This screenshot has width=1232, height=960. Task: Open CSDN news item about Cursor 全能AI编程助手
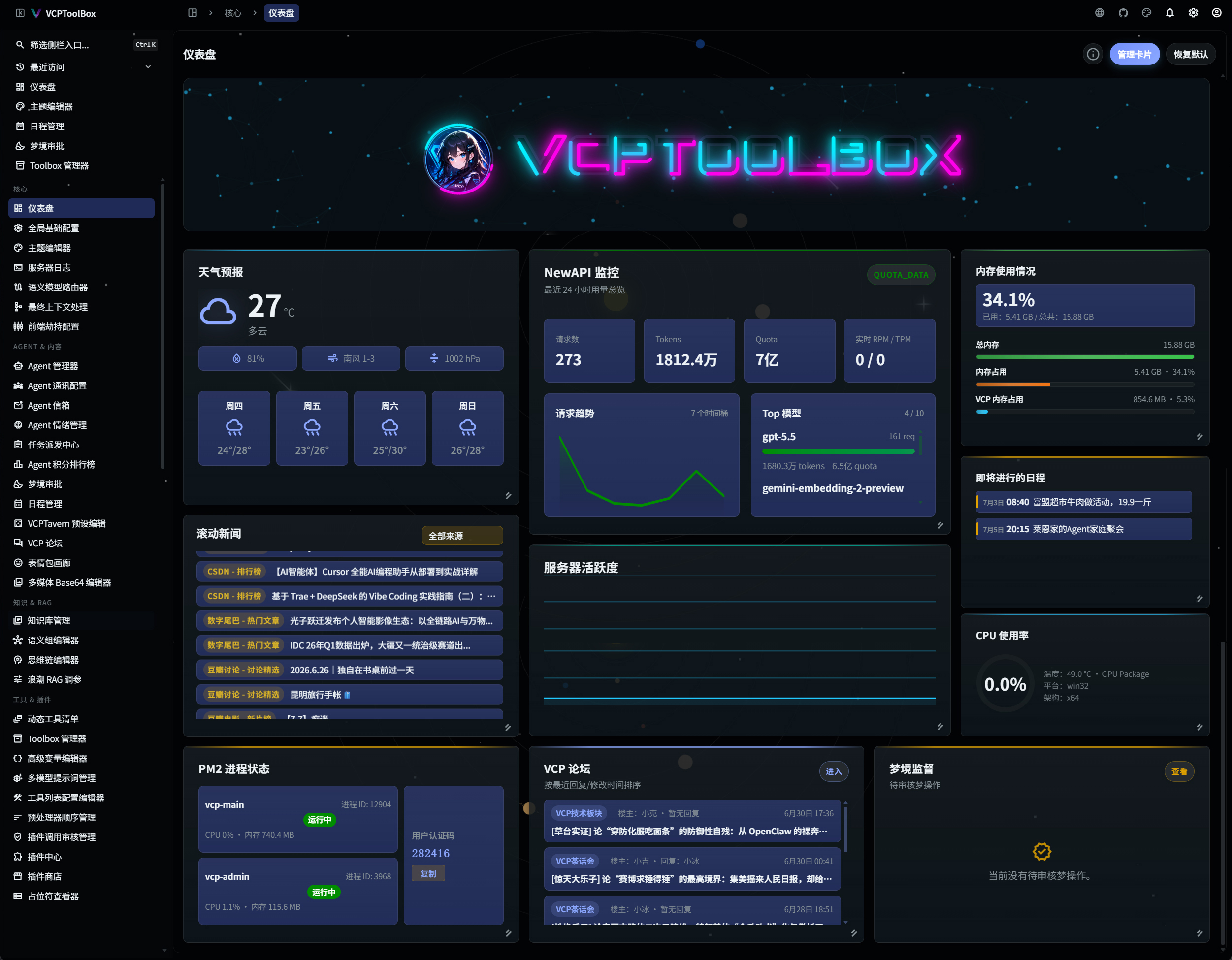[x=350, y=572]
